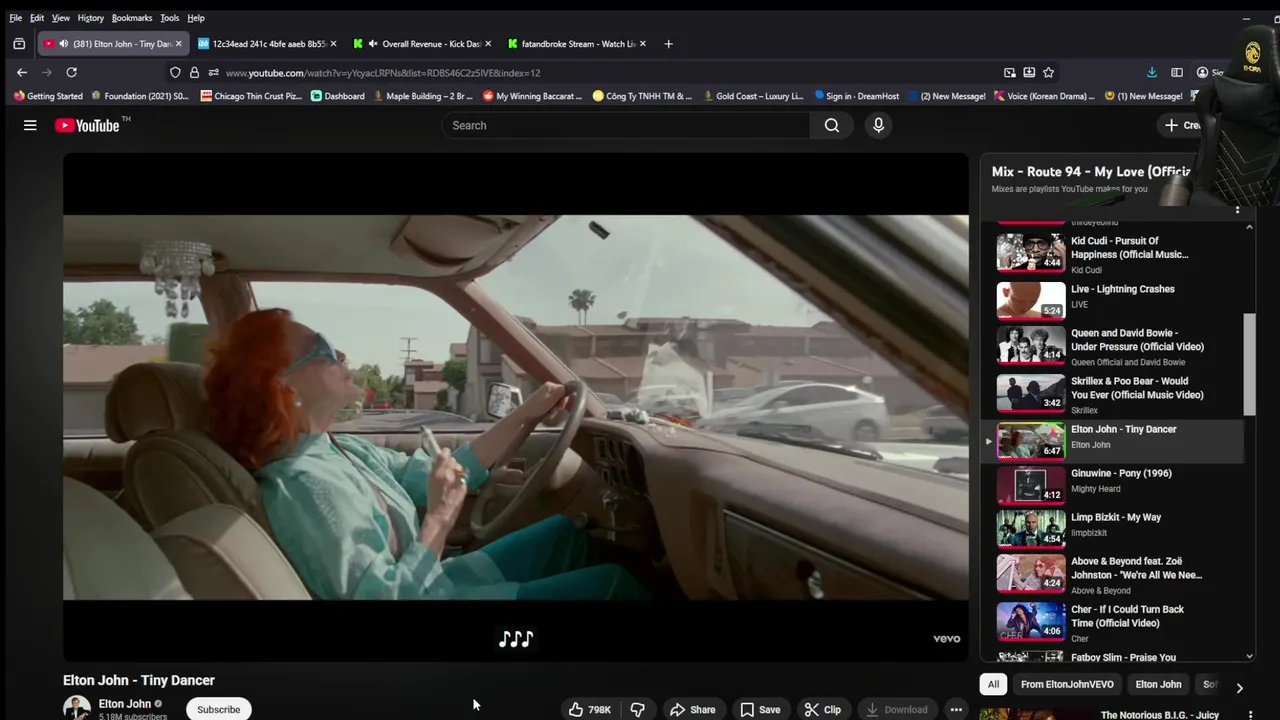Open the Chicago Thin Crust Piz bookmark
Screen dimensions: 1280x720
(251, 96)
